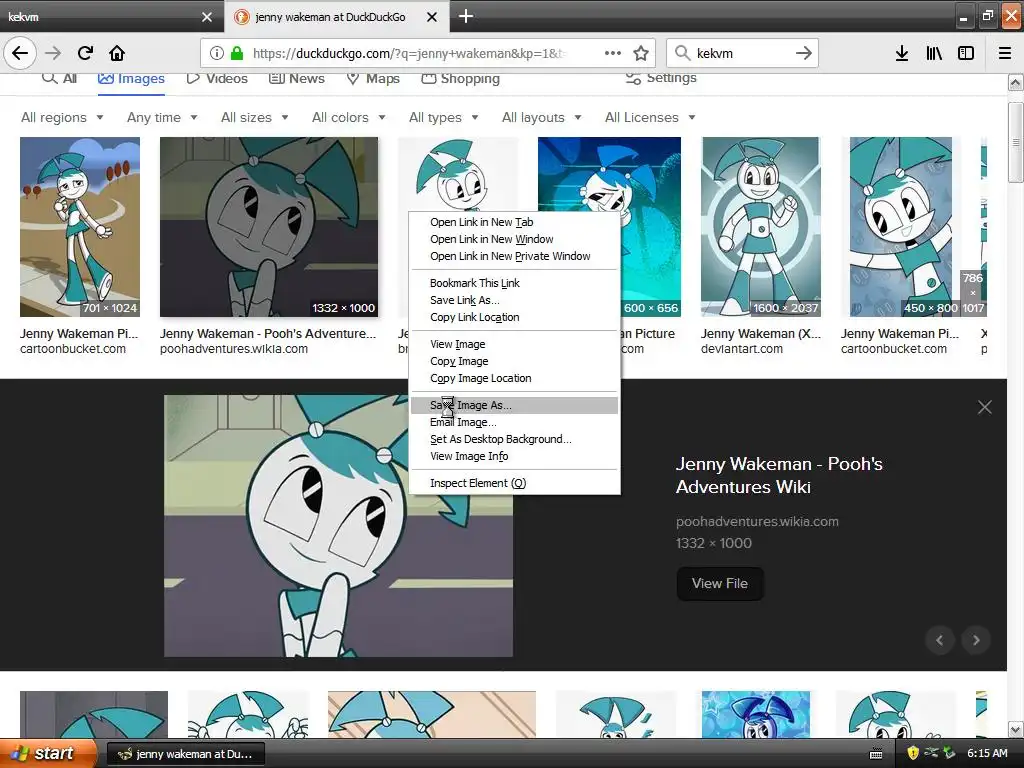Open the Windows start button

point(48,754)
